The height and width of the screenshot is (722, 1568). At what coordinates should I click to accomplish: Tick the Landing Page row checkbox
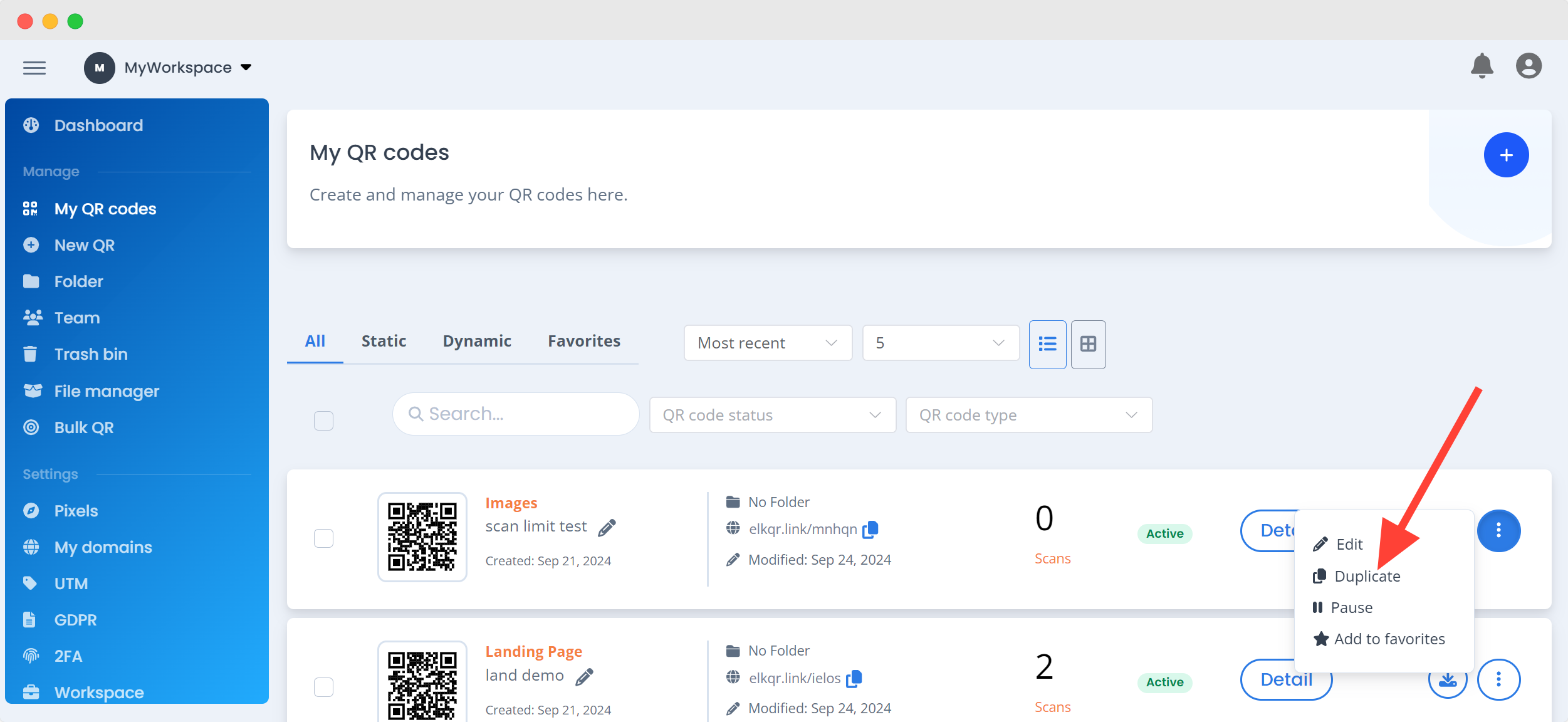pos(324,686)
